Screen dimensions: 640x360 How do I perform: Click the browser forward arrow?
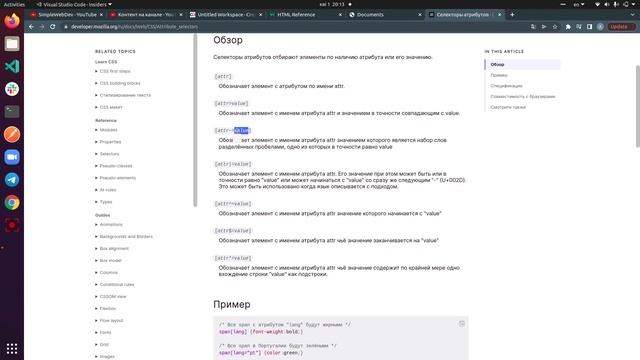coord(42,27)
